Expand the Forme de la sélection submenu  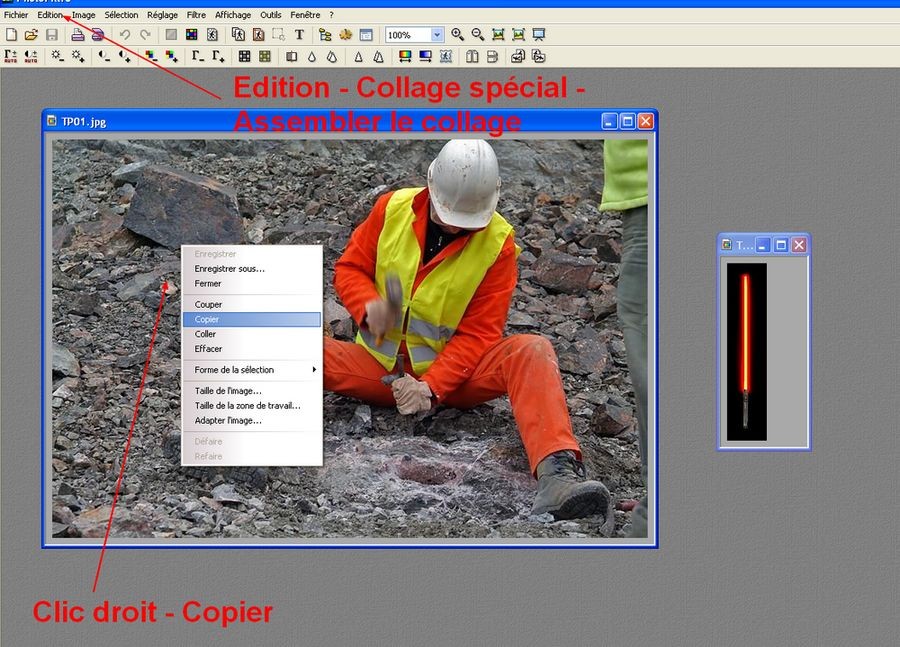[252, 370]
